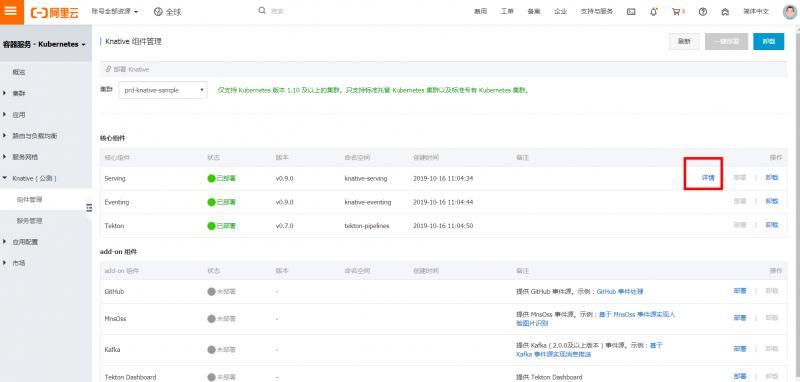
Task: Open the 简体中文 language selector
Action: (x=756, y=11)
